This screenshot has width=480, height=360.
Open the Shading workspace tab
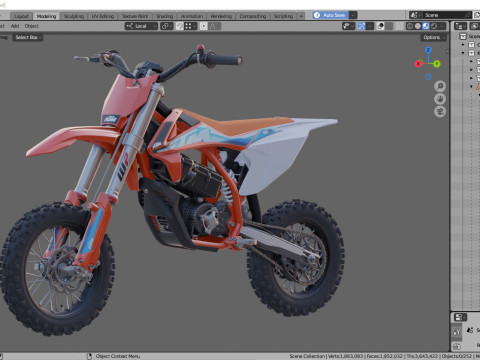[165, 16]
